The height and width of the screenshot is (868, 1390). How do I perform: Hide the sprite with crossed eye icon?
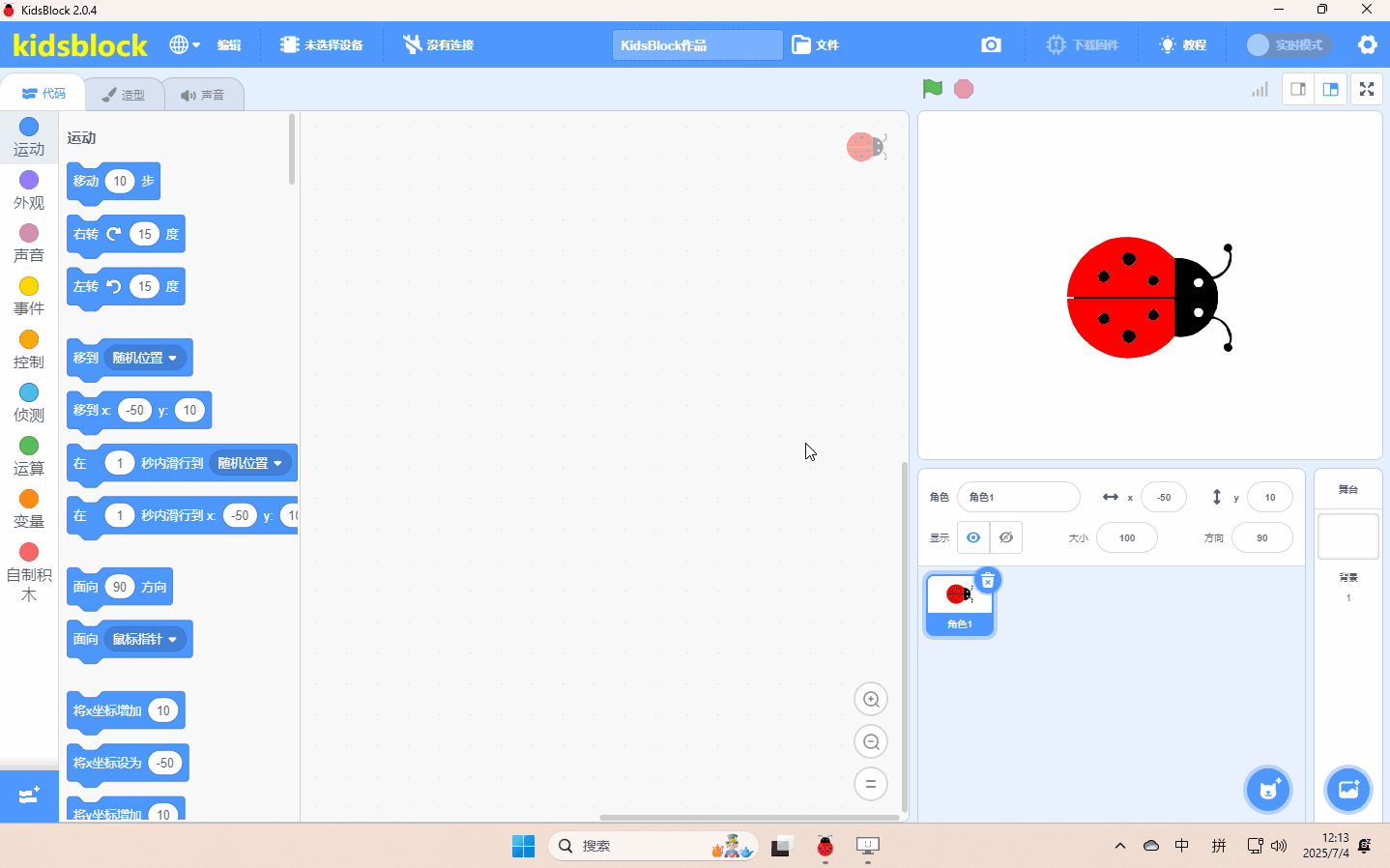1006,537
